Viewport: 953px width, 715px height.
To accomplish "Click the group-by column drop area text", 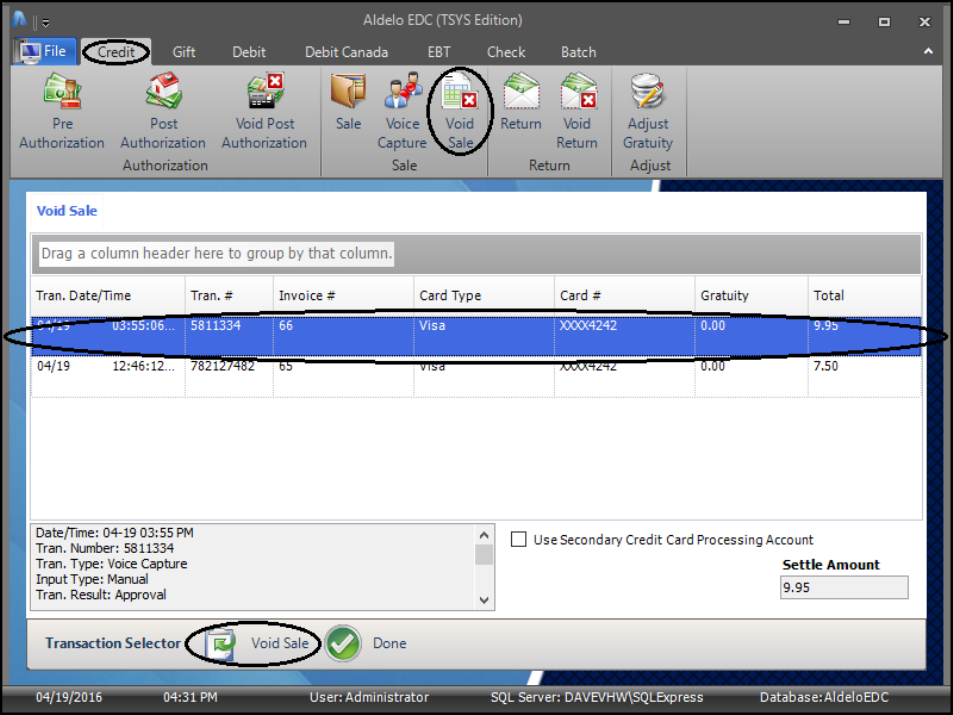I will 216,254.
